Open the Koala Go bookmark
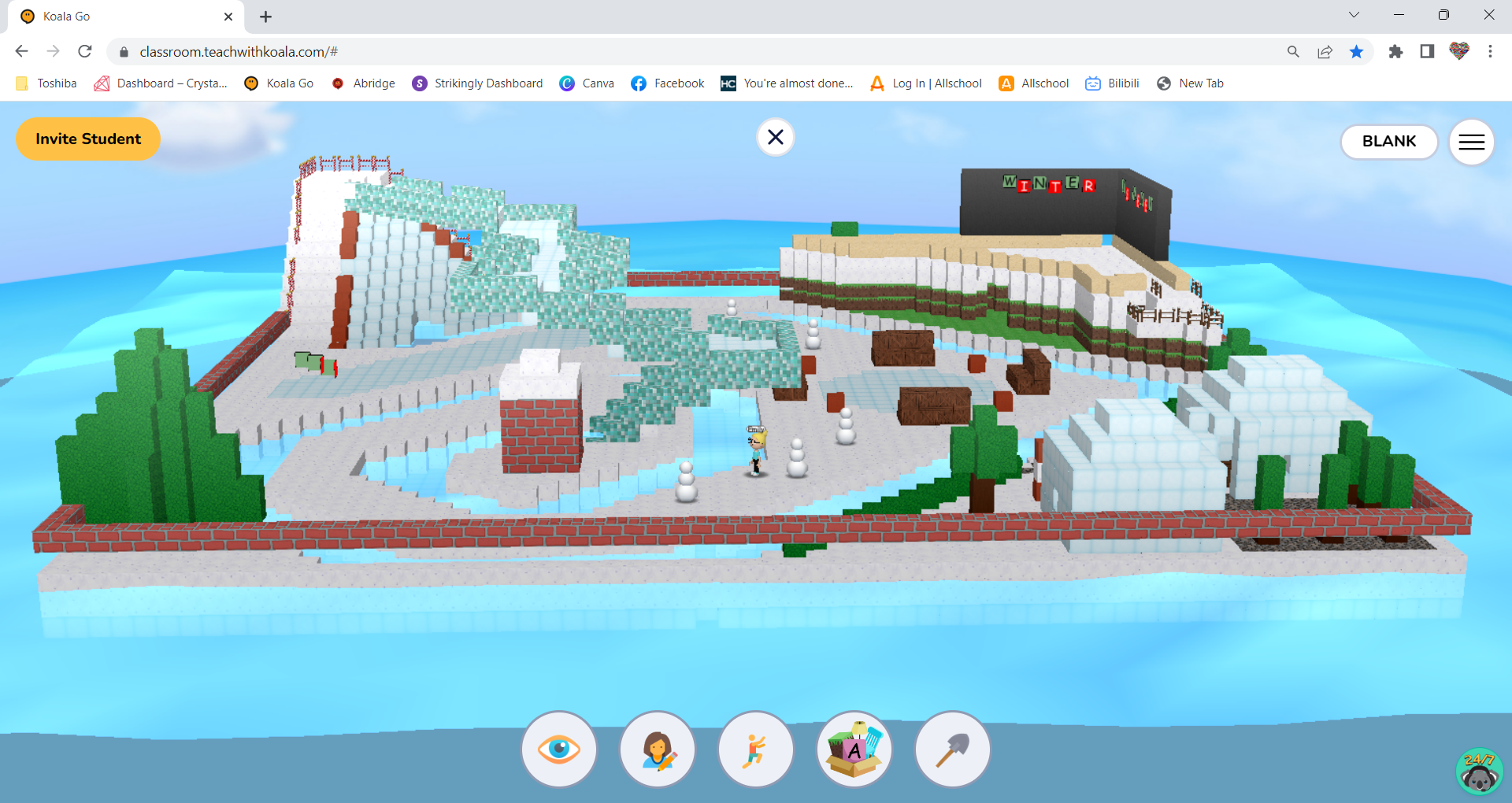 tap(279, 83)
